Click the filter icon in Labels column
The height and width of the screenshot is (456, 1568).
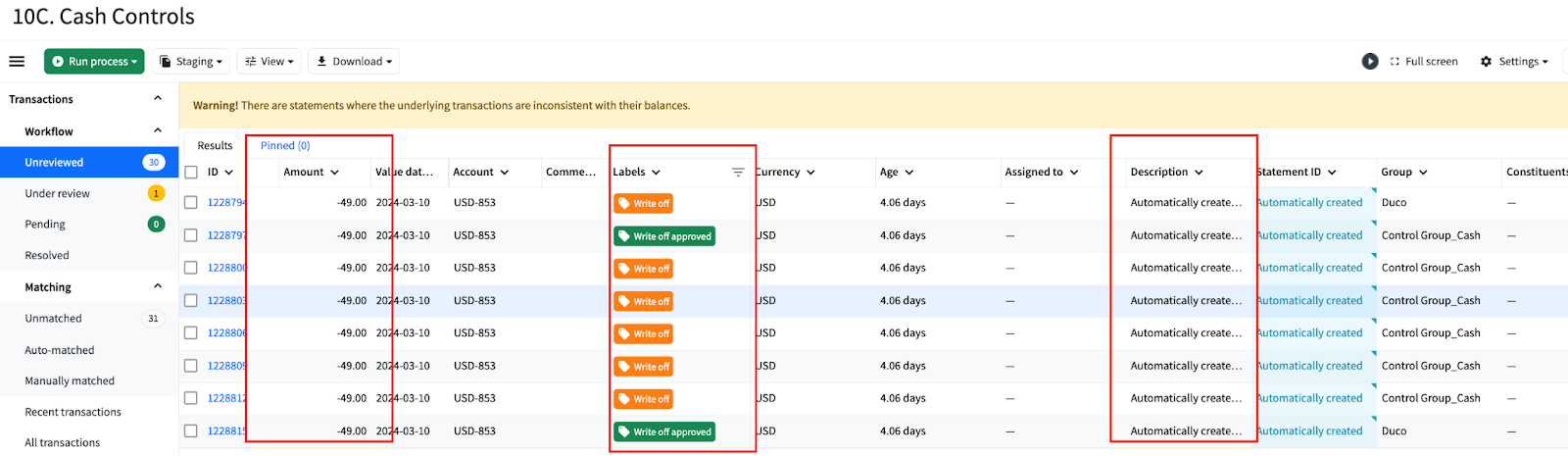coord(738,172)
